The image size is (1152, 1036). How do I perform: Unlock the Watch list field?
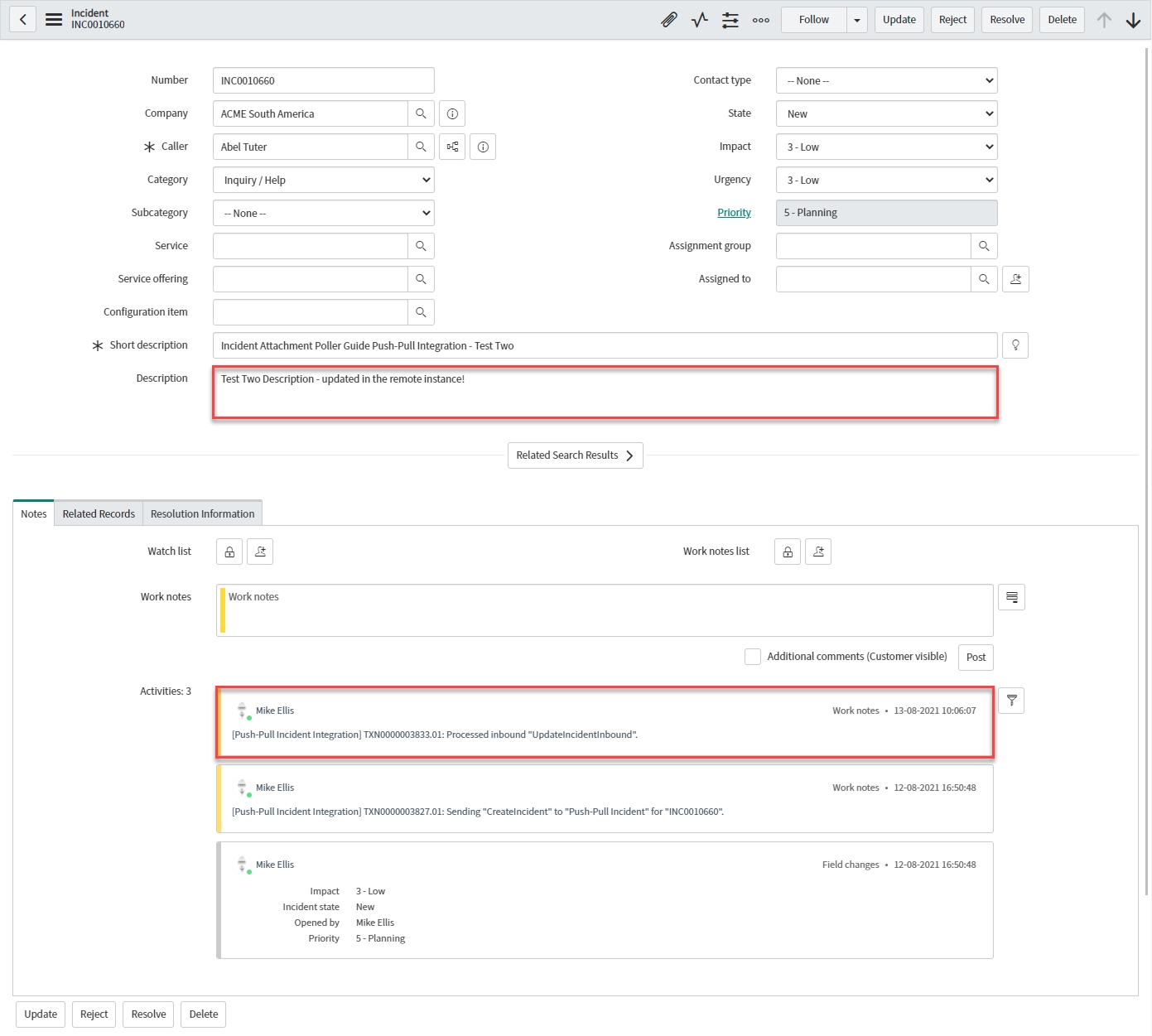(229, 552)
